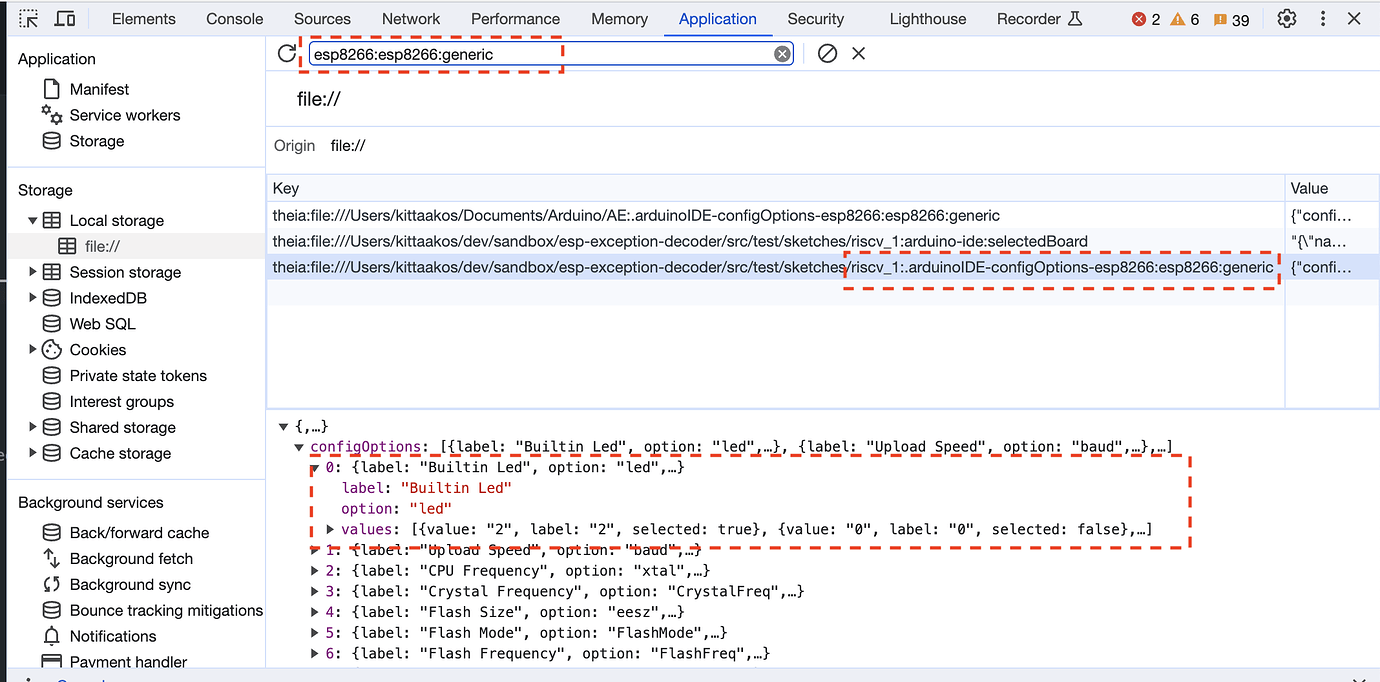
Task: Select the Inspect element icon
Action: coord(28,18)
